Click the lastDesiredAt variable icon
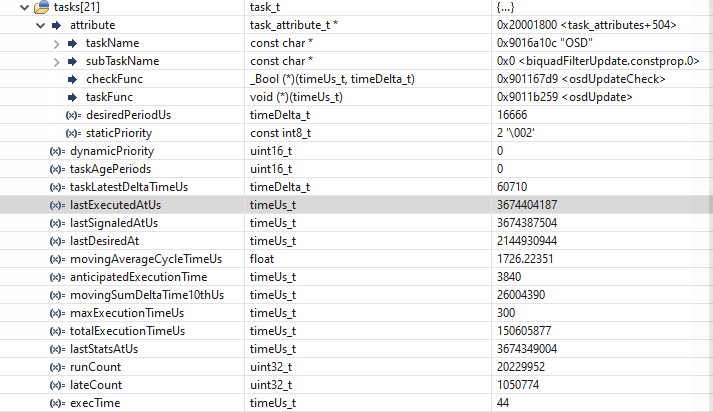This screenshot has width=713, height=412. point(57,241)
